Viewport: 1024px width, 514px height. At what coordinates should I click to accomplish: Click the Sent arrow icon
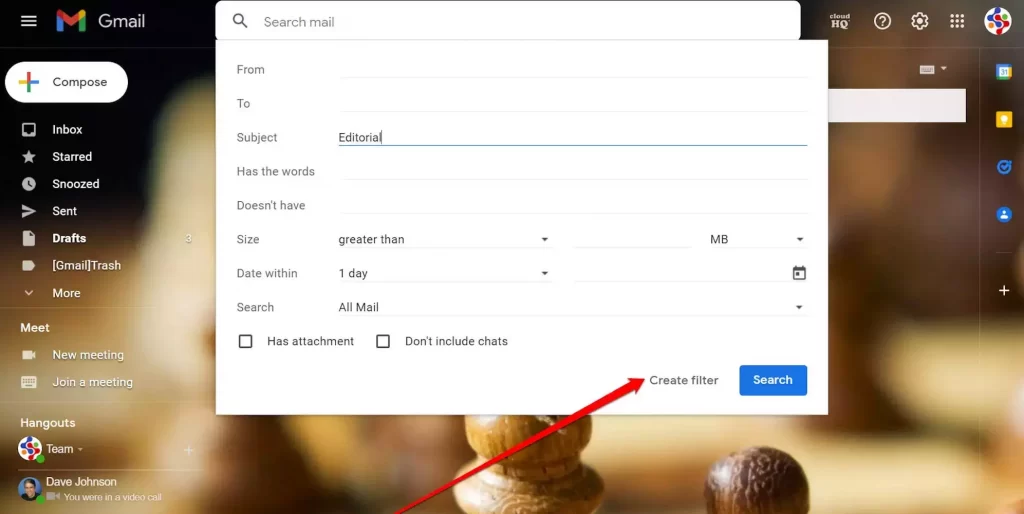29,211
